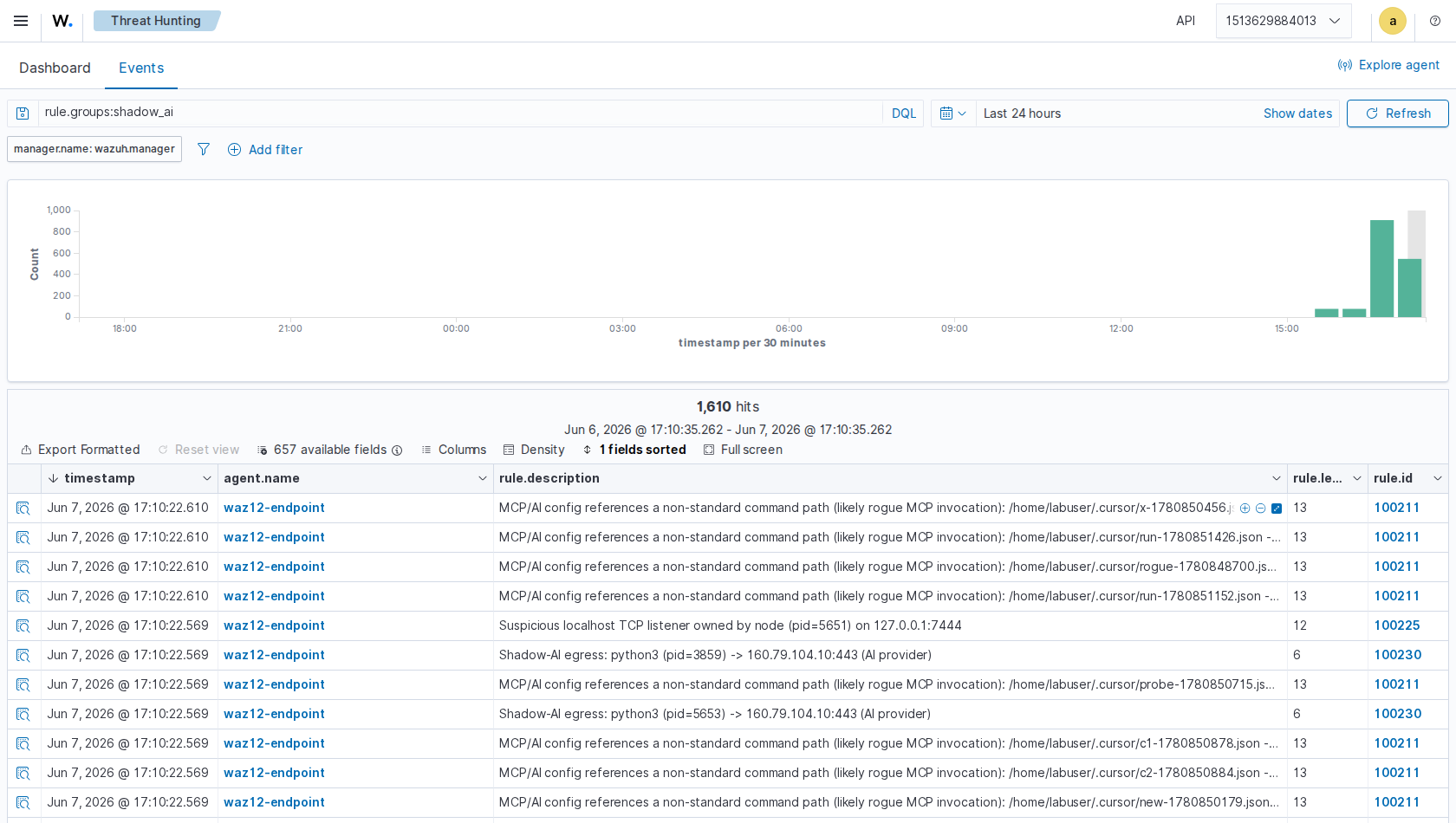Click the query search bar input

pos(460,113)
